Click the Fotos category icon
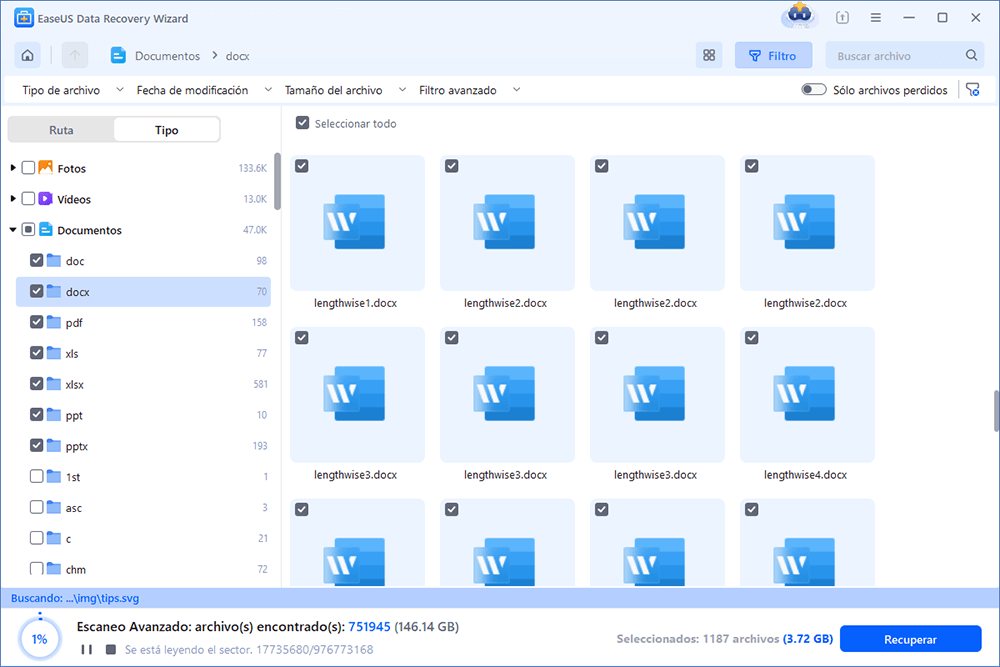This screenshot has height=667, width=1000. (45, 168)
